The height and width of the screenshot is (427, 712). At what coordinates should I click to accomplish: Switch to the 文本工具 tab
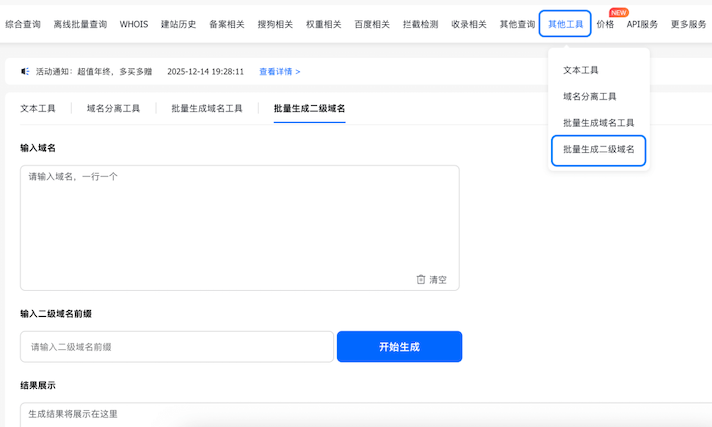pyautogui.click(x=38, y=108)
